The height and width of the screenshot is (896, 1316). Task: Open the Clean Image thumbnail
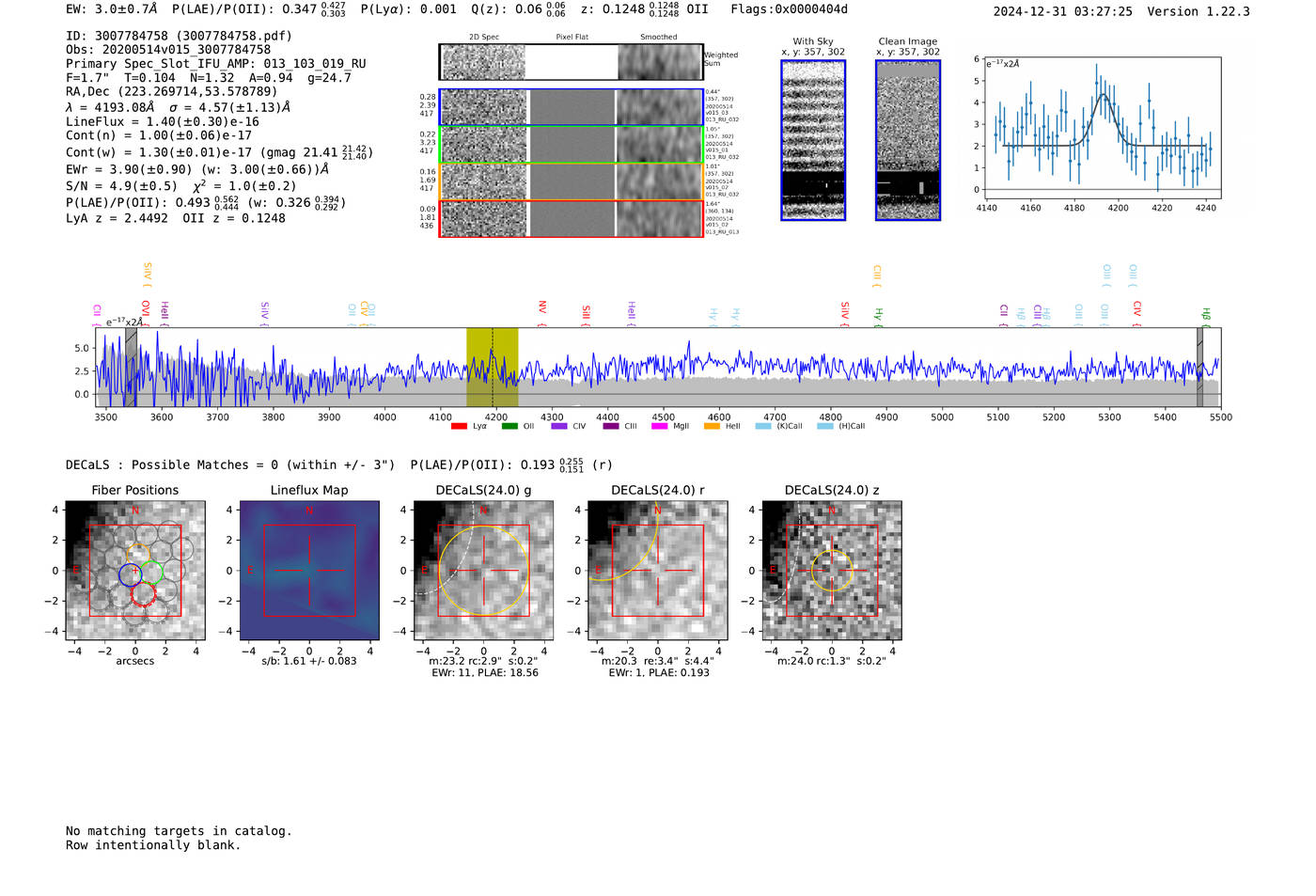908,140
